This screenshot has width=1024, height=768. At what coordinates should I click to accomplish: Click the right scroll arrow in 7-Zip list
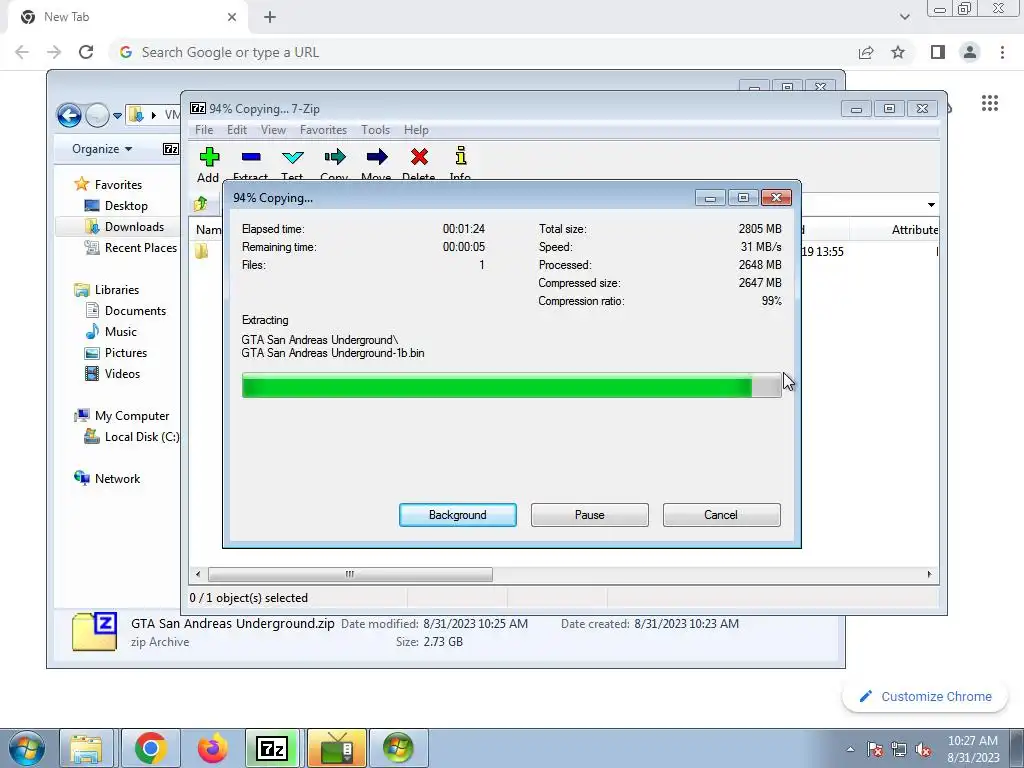[929, 575]
